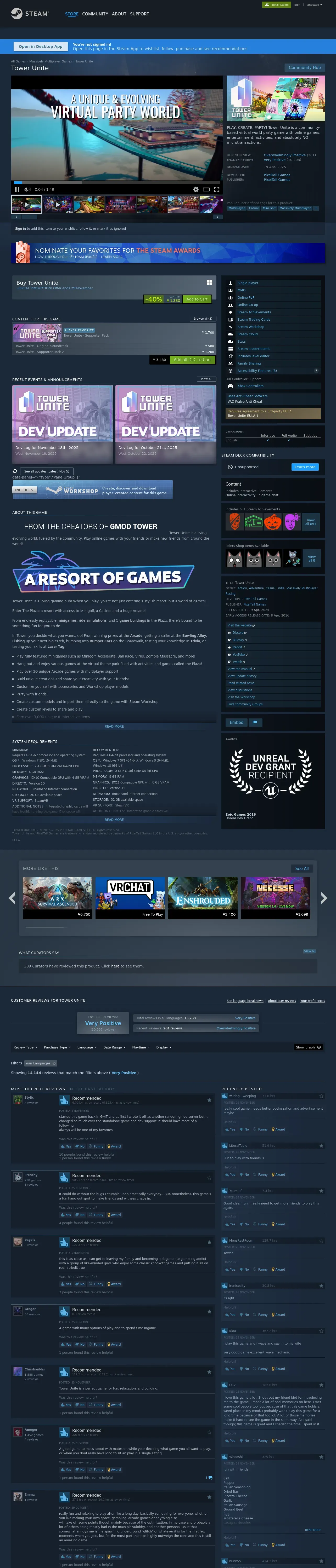Click the Stats bar chart icon

point(231,342)
